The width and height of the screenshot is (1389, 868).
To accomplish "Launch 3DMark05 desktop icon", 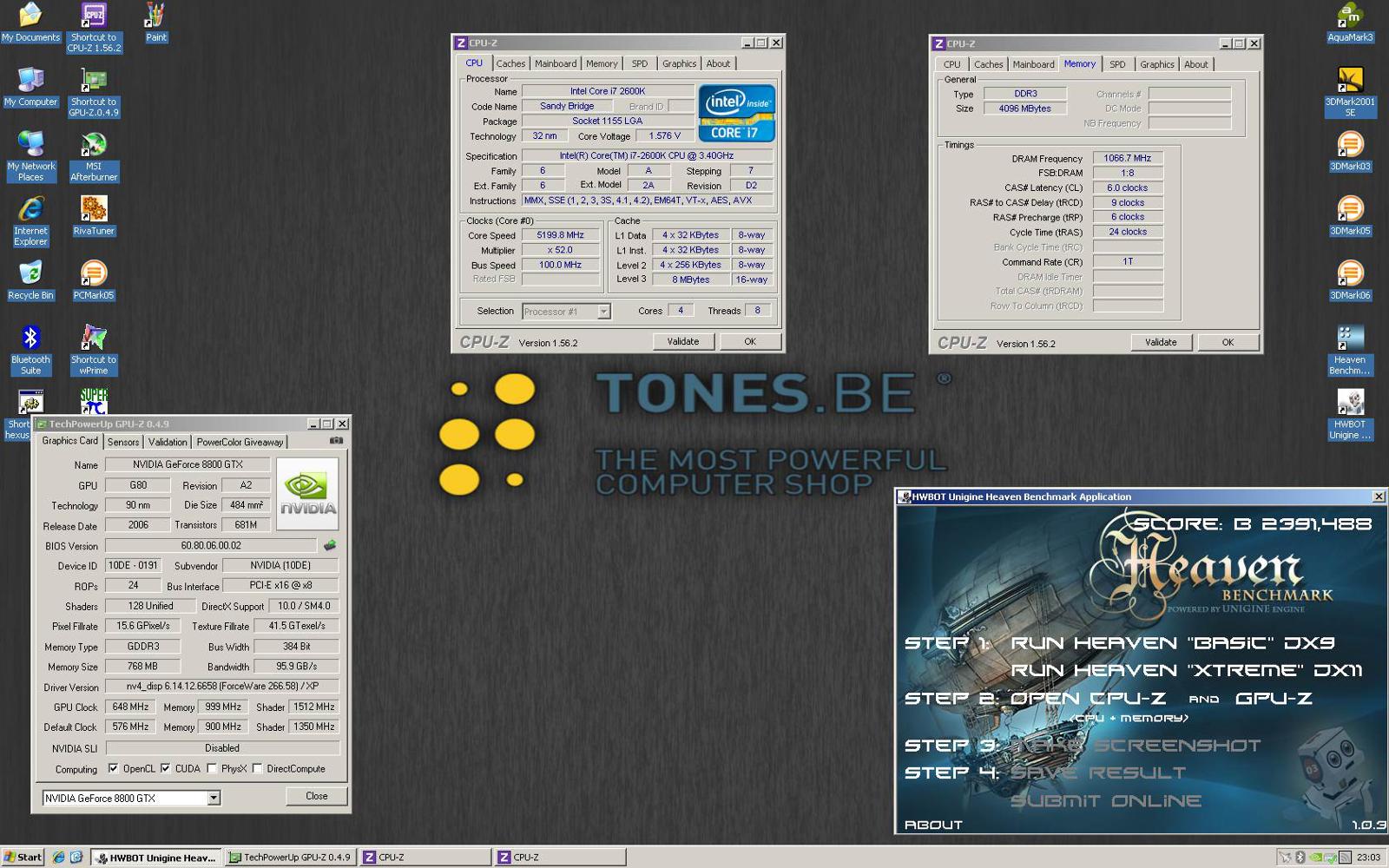I will click(x=1350, y=215).
